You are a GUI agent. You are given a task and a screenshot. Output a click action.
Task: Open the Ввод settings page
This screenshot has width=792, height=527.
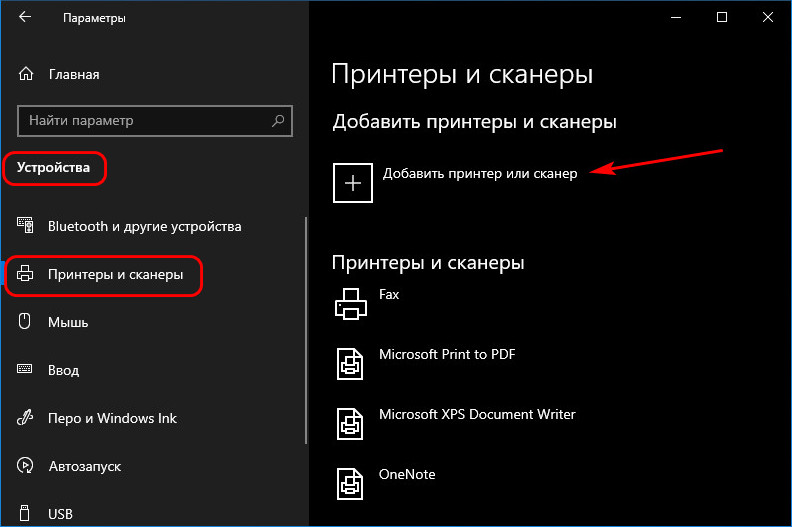pos(64,370)
